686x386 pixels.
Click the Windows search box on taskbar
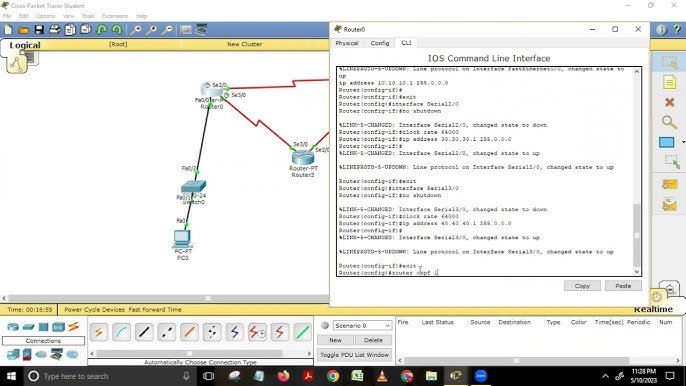tap(108, 376)
